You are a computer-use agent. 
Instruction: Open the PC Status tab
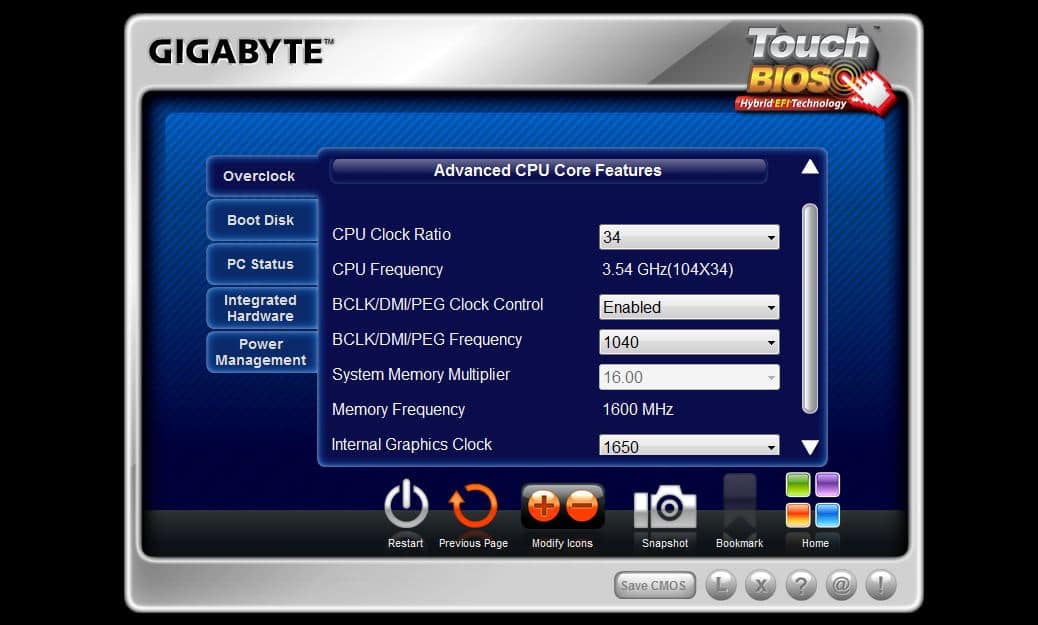(261, 264)
